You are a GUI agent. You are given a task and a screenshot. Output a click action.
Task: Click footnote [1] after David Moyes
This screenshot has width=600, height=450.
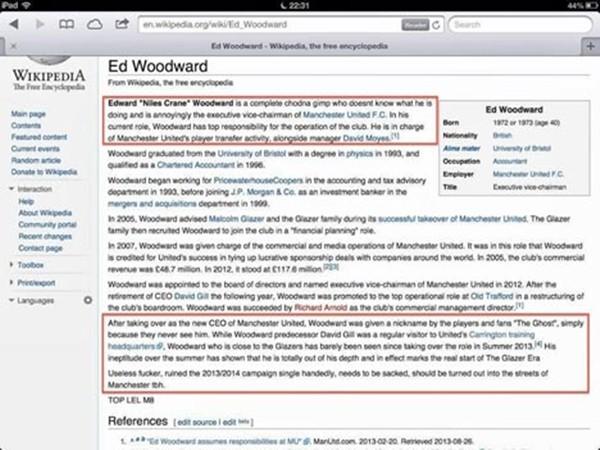(x=395, y=136)
